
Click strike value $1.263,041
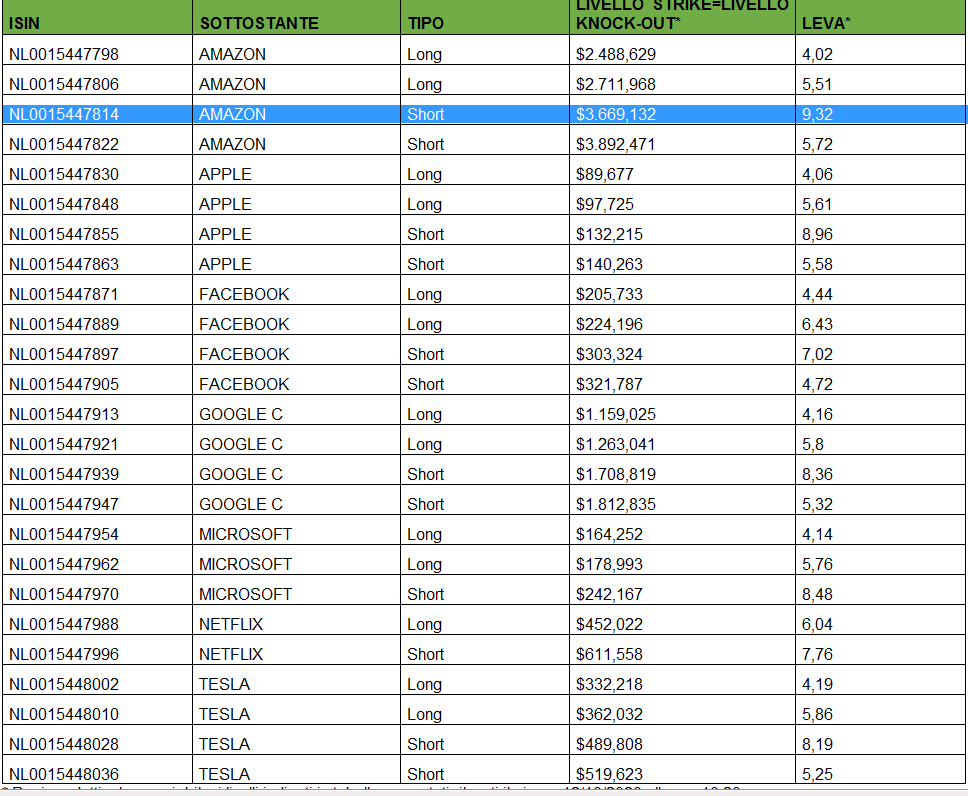click(615, 444)
